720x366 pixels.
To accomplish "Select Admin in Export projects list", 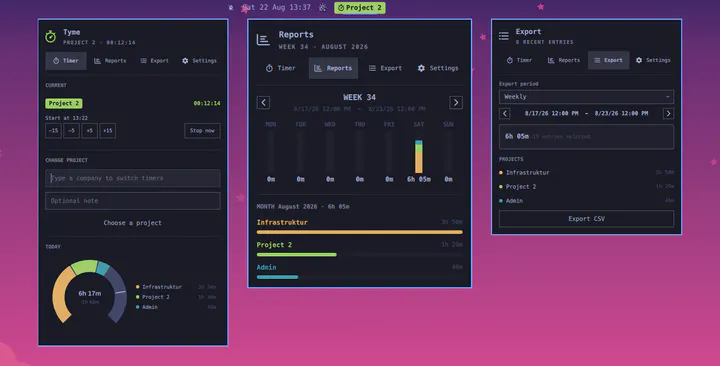I will pos(586,201).
